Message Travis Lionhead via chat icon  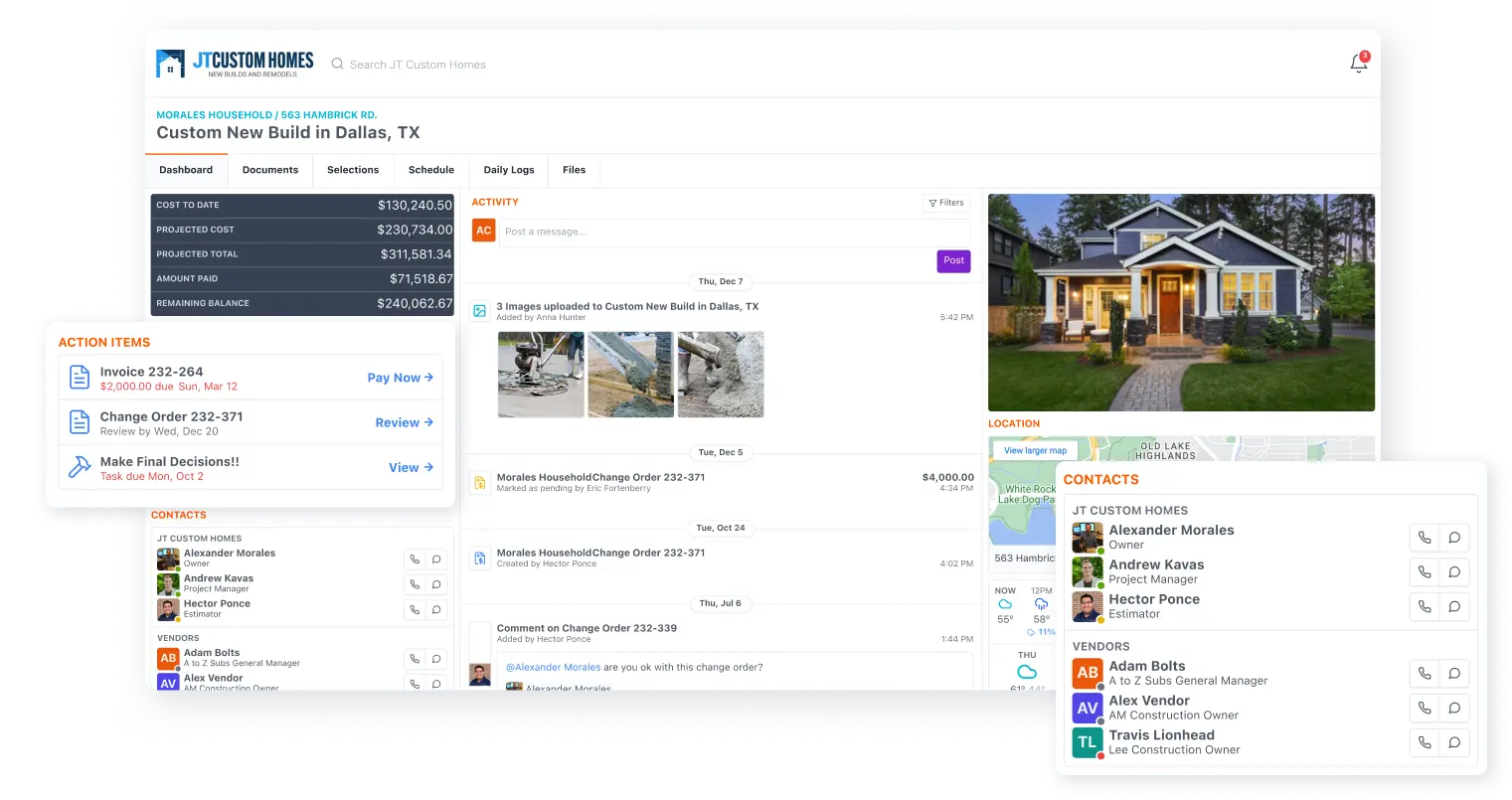click(1454, 742)
